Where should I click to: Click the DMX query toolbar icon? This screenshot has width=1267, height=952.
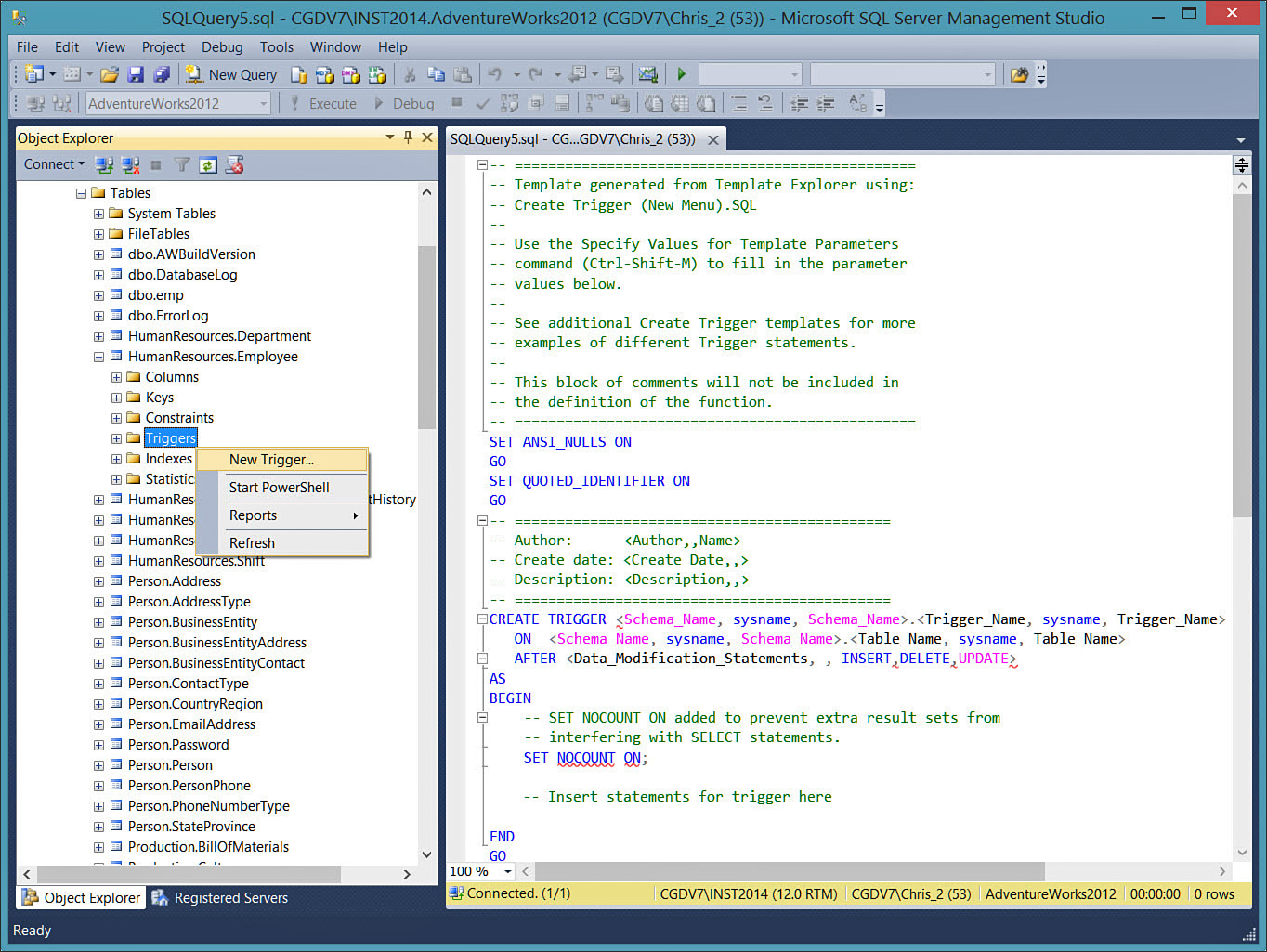pyautogui.click(x=350, y=75)
